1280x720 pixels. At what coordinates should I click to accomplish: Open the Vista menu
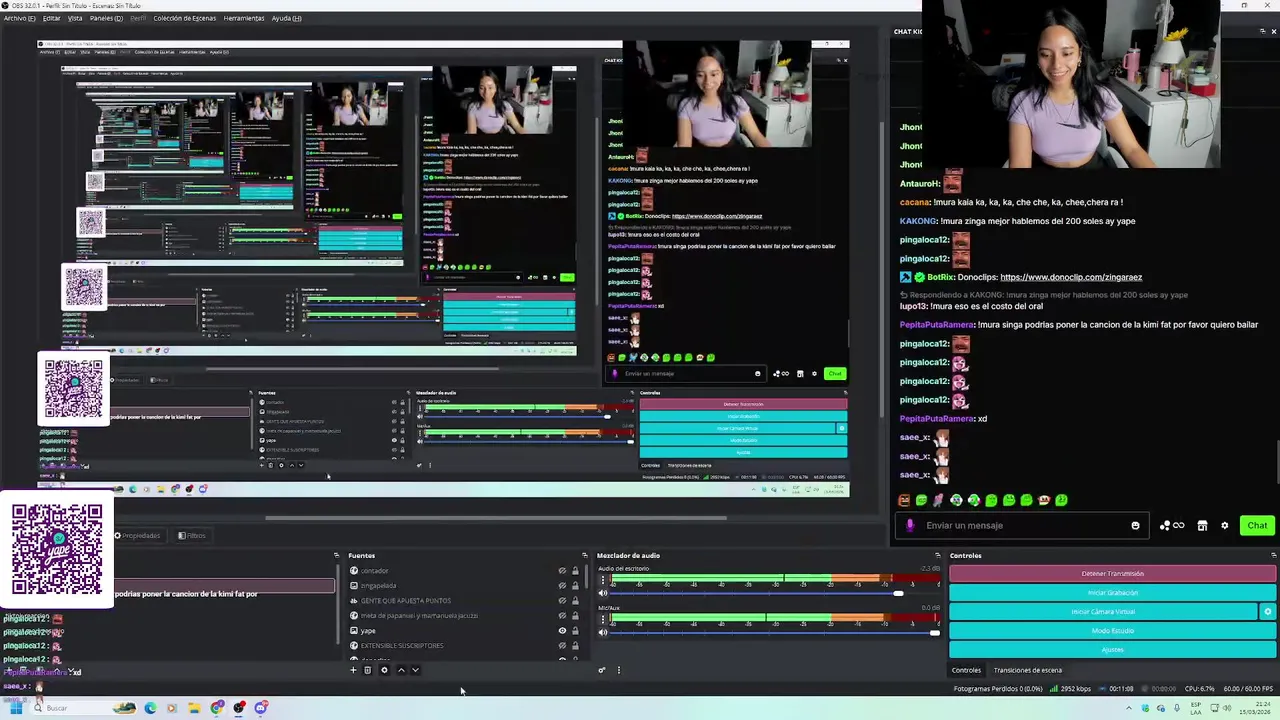click(x=75, y=18)
